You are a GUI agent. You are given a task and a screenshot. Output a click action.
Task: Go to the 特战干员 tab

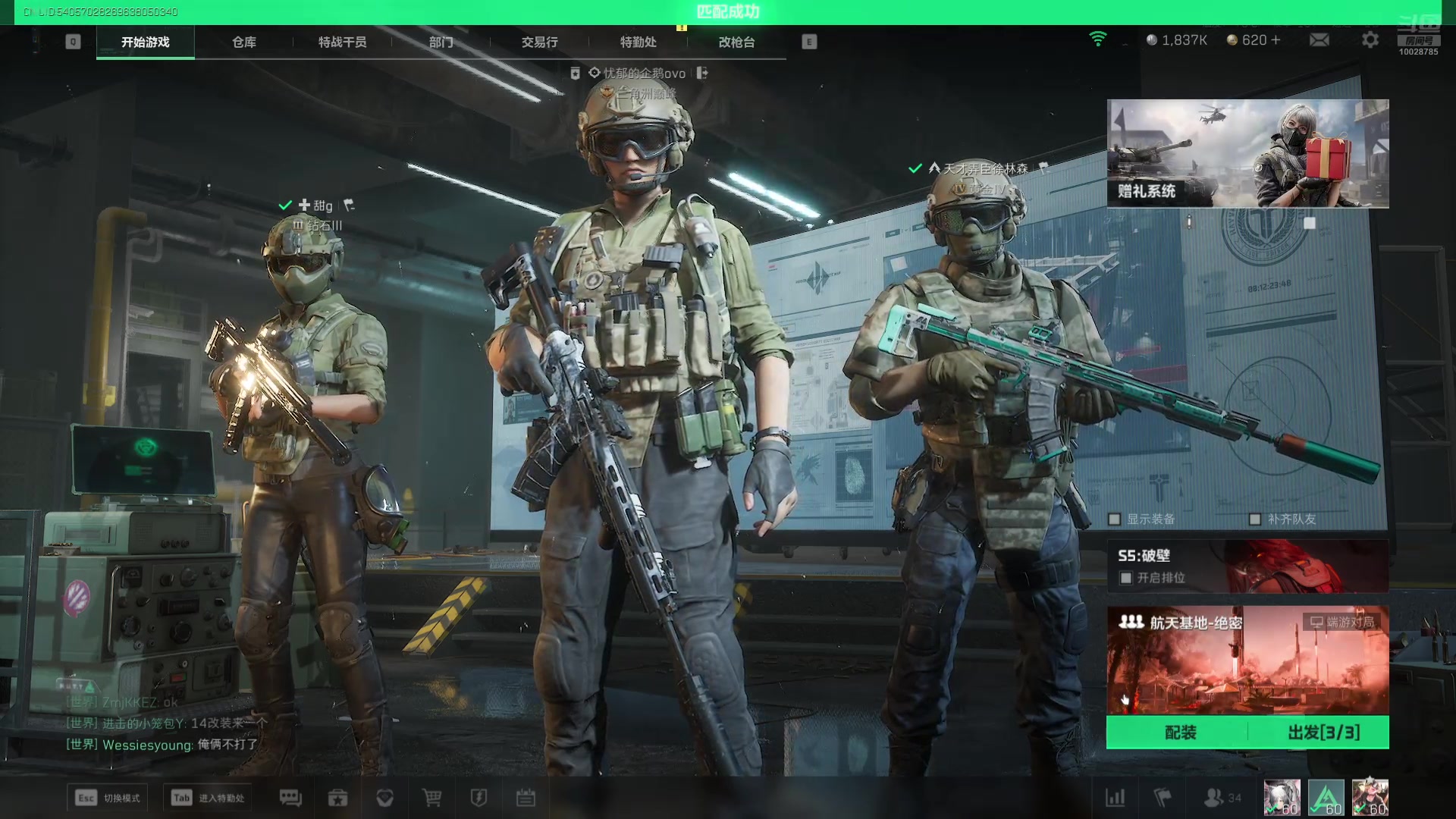[x=343, y=42]
